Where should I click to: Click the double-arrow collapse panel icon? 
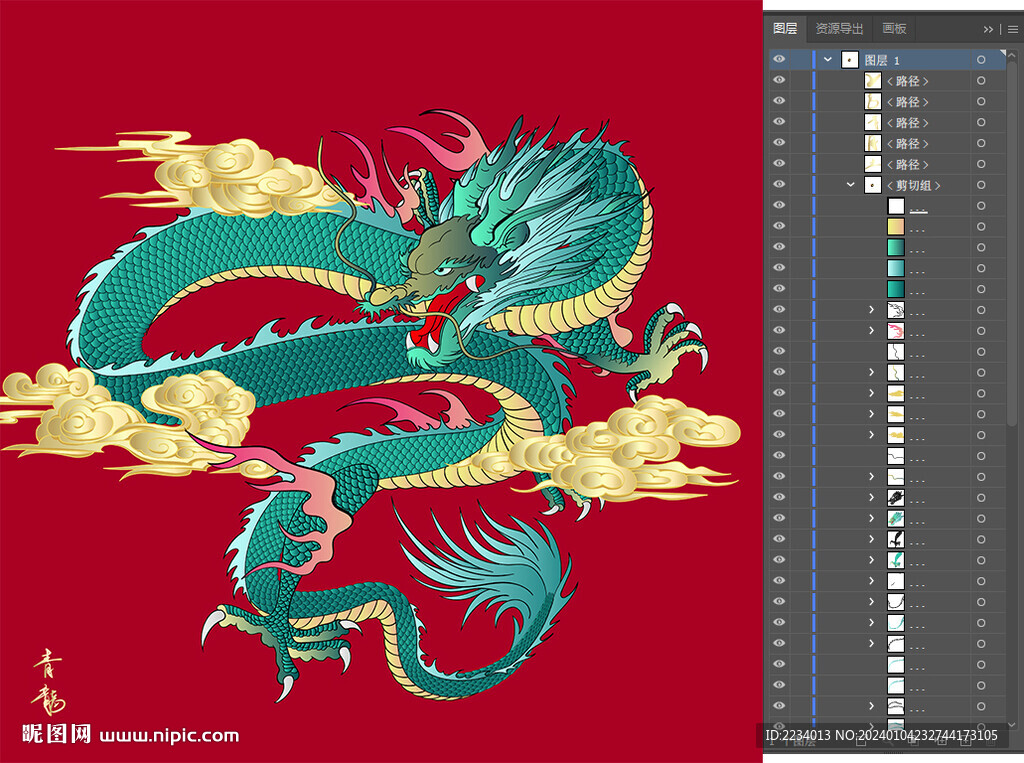tap(989, 29)
